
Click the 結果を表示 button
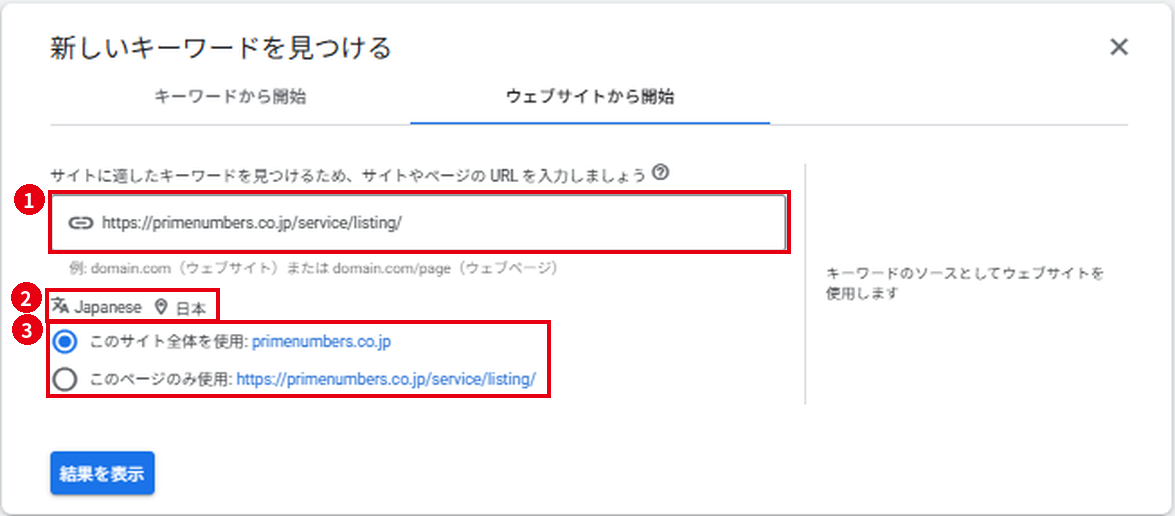click(x=103, y=473)
